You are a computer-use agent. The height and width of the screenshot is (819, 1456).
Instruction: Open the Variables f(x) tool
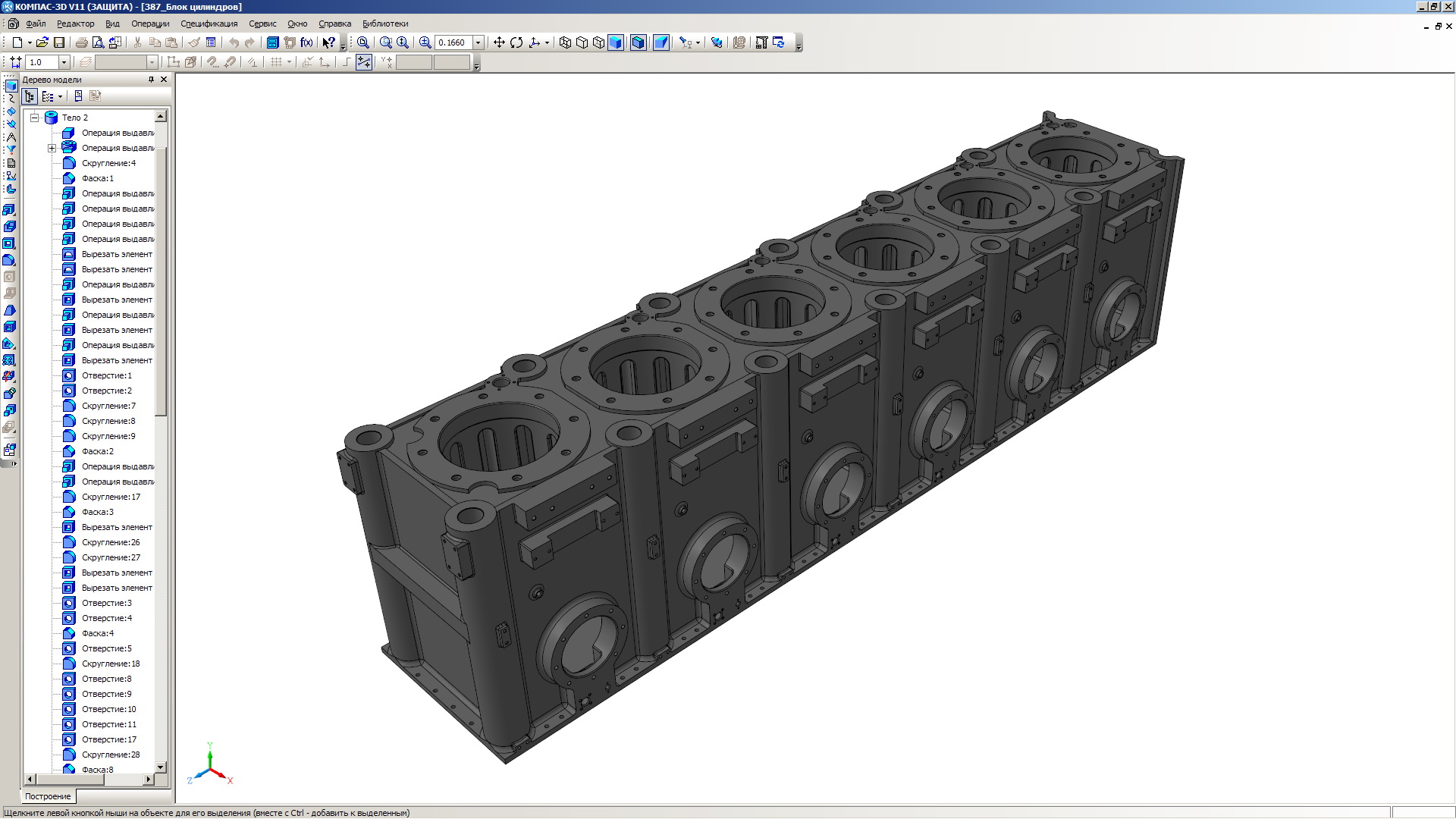(306, 42)
